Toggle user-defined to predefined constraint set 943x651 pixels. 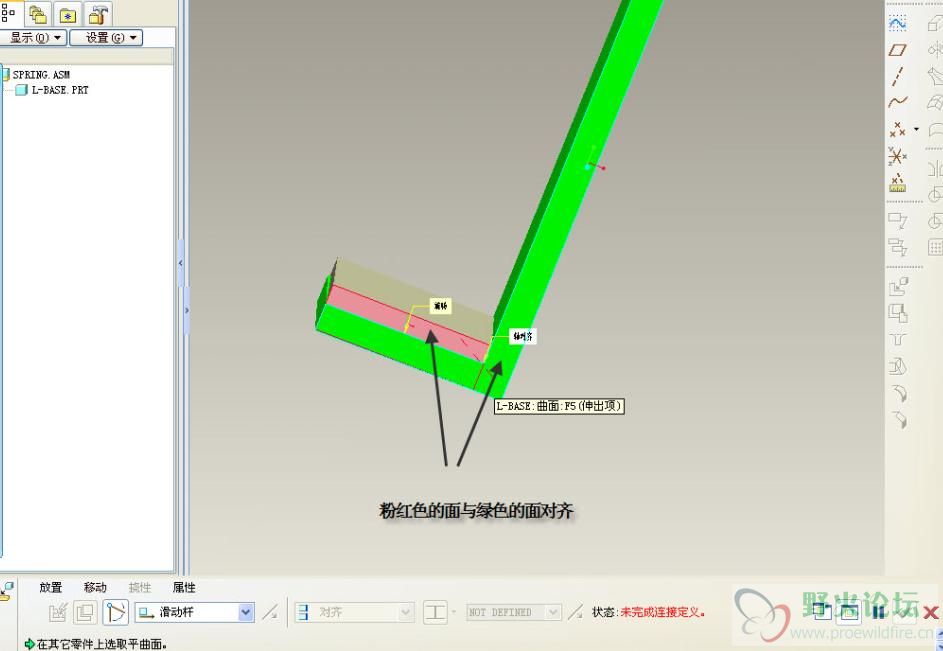point(115,612)
